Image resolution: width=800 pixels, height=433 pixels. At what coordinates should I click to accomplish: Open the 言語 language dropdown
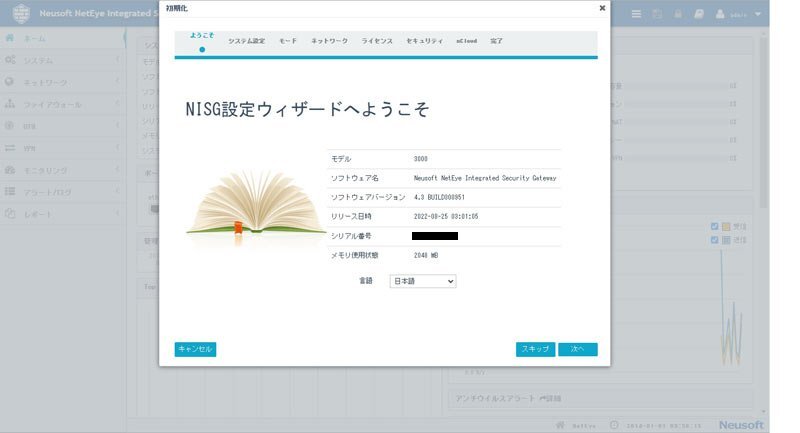[x=422, y=282]
